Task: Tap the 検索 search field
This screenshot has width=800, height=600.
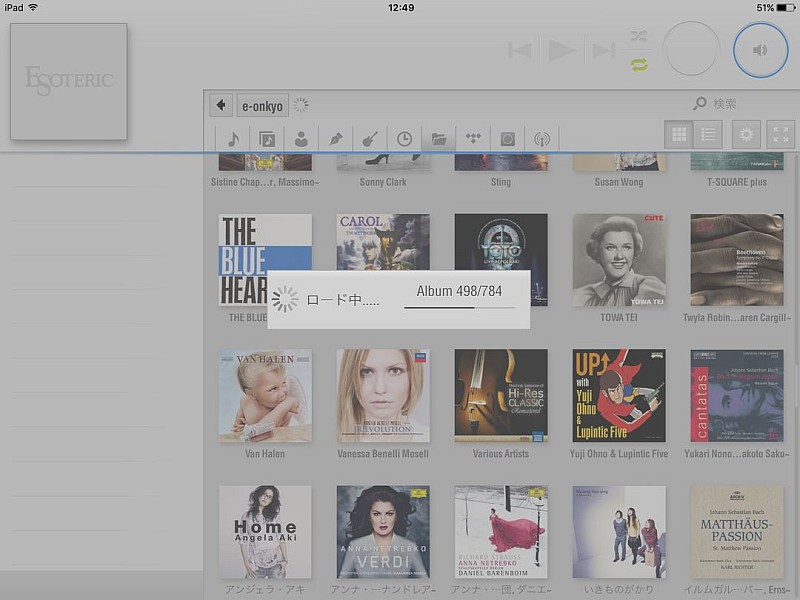Action: point(724,104)
